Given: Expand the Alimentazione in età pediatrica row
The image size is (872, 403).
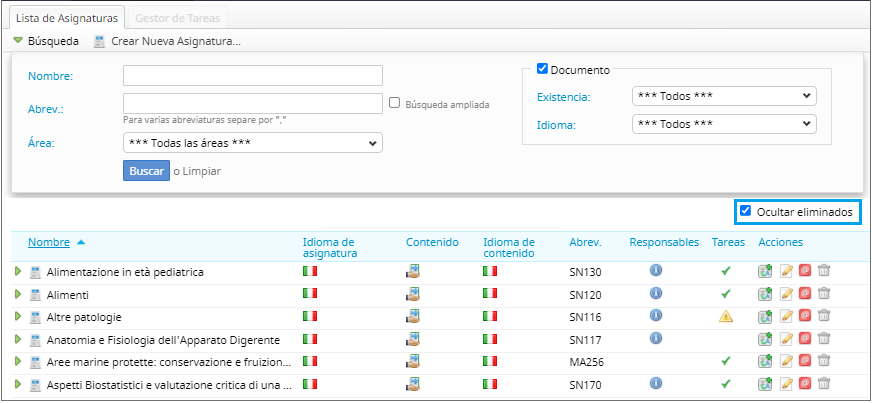Looking at the screenshot, I should tap(18, 271).
